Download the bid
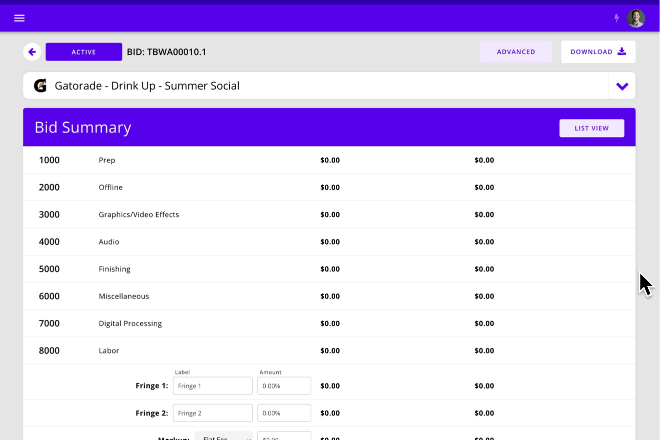The image size is (660, 440). pyautogui.click(x=598, y=52)
